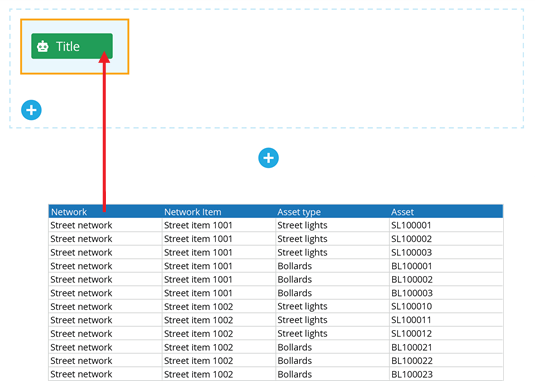Click Bollards in the BL100002 row
535x381 pixels.
(x=294, y=279)
